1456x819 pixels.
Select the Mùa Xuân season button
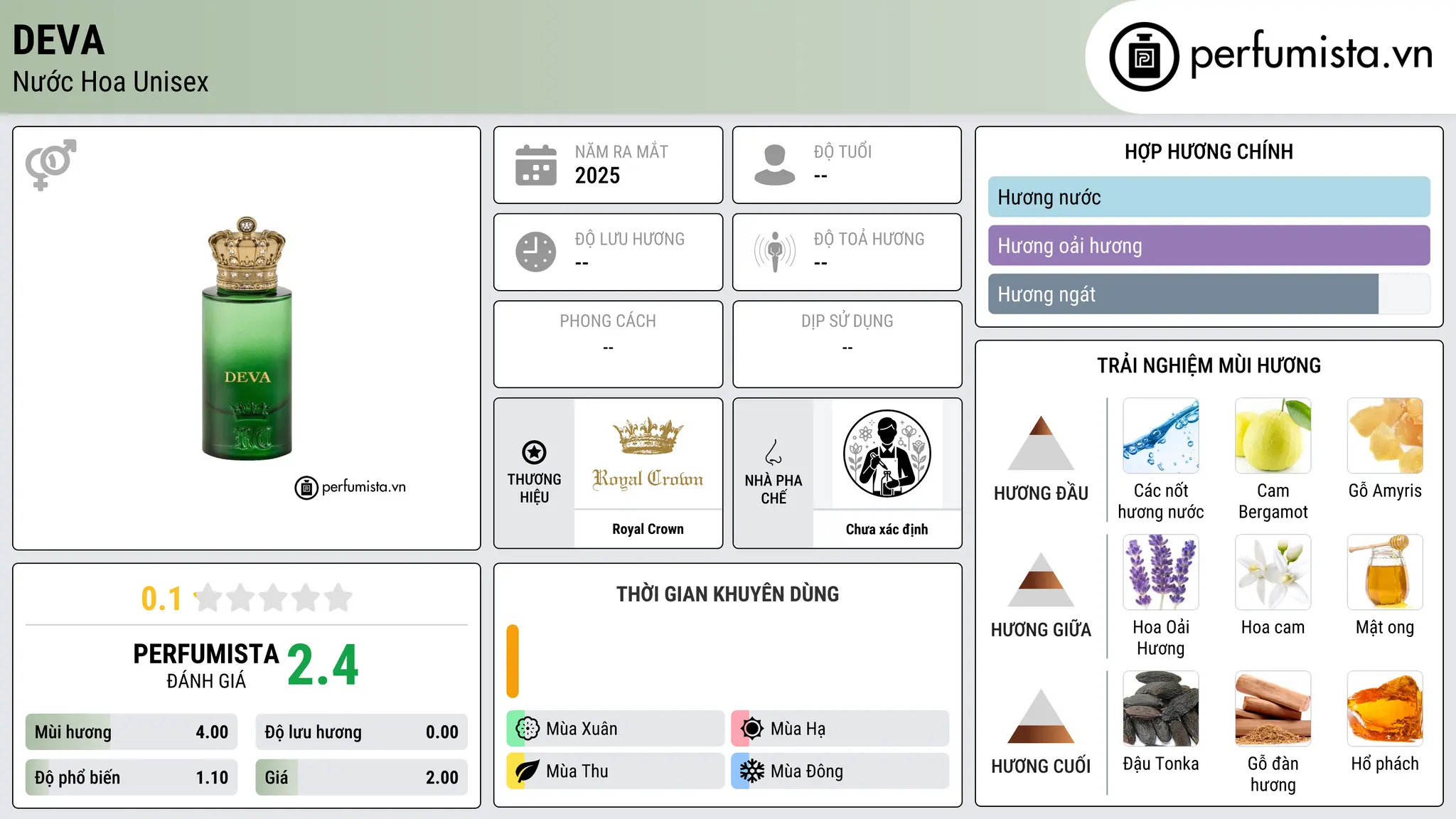pos(616,729)
